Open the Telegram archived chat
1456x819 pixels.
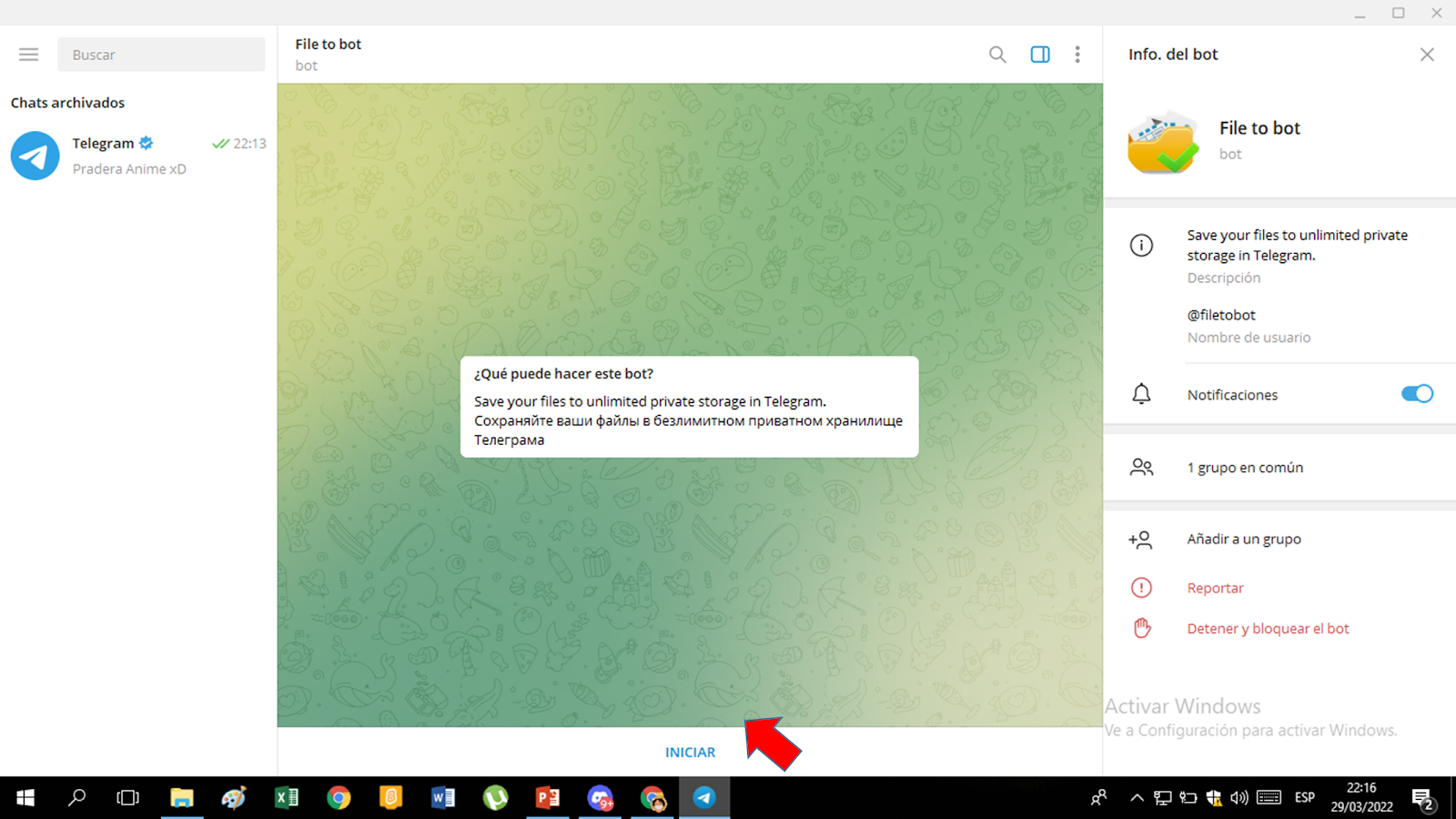[x=138, y=156]
